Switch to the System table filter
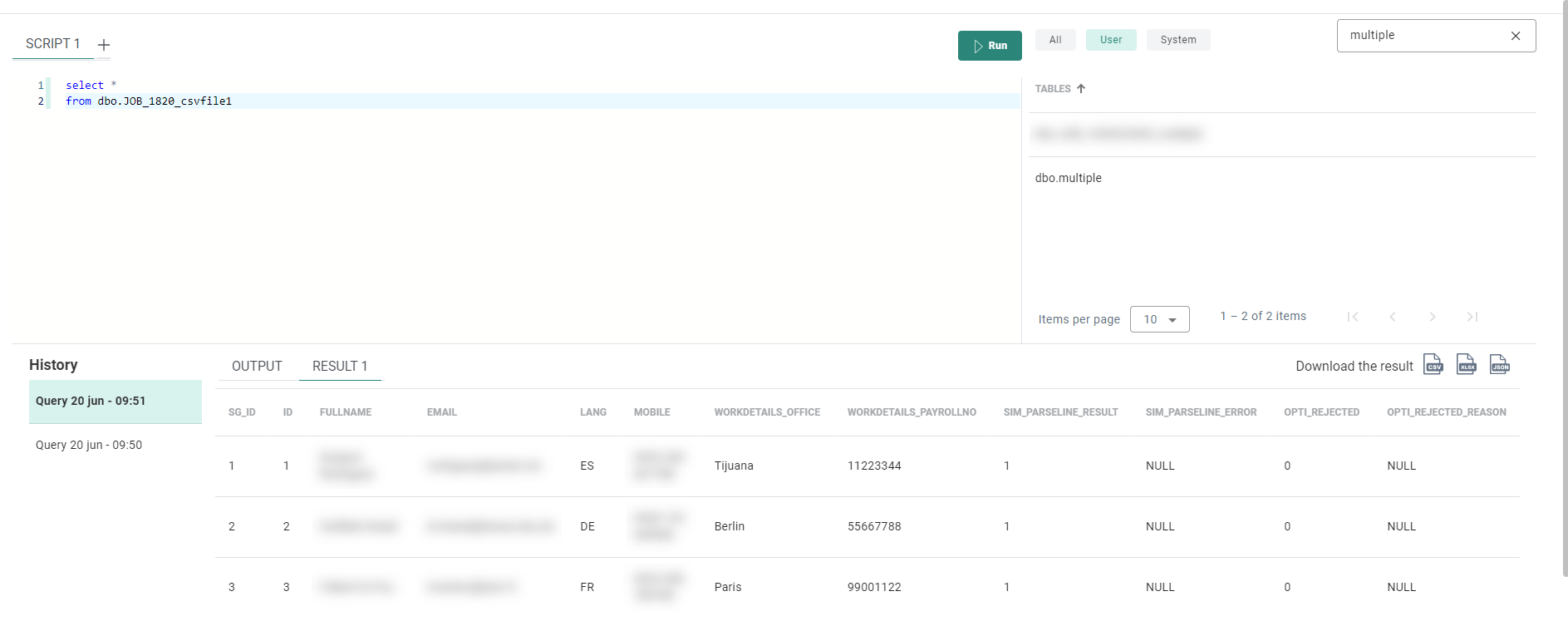Image resolution: width=1568 pixels, height=621 pixels. (x=1177, y=40)
